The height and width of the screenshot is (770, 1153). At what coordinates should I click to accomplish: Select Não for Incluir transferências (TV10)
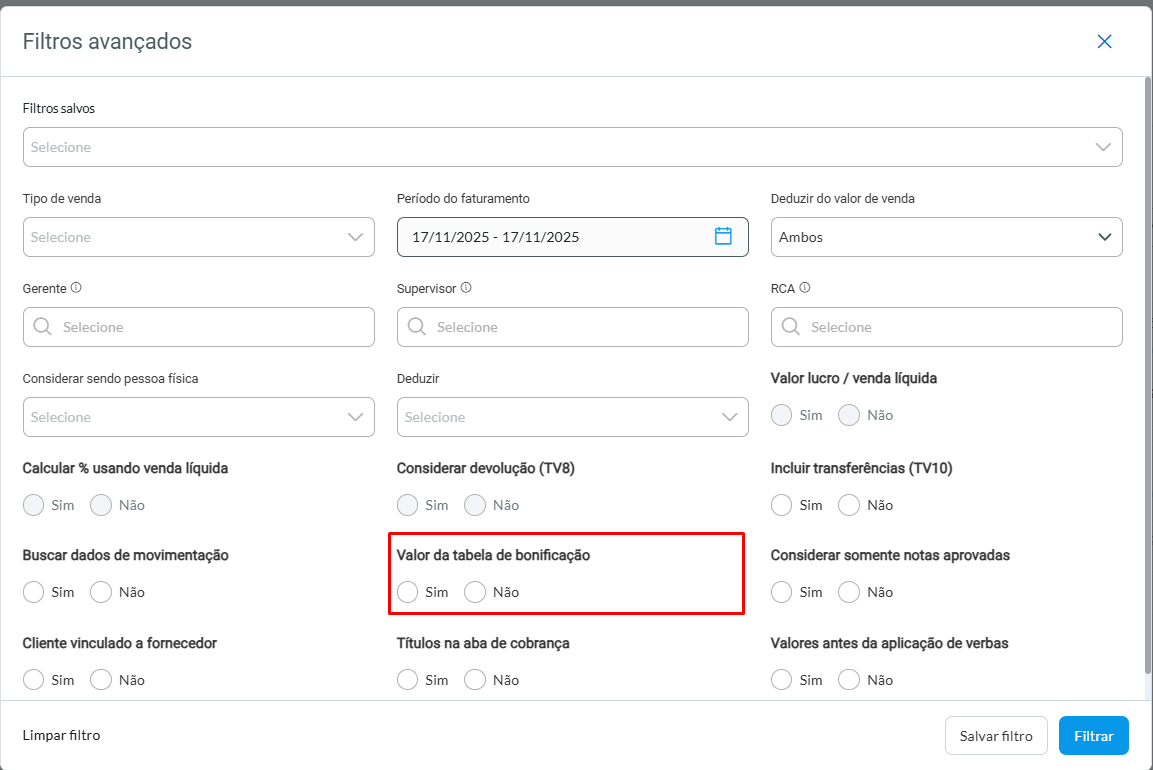pyautogui.click(x=849, y=505)
